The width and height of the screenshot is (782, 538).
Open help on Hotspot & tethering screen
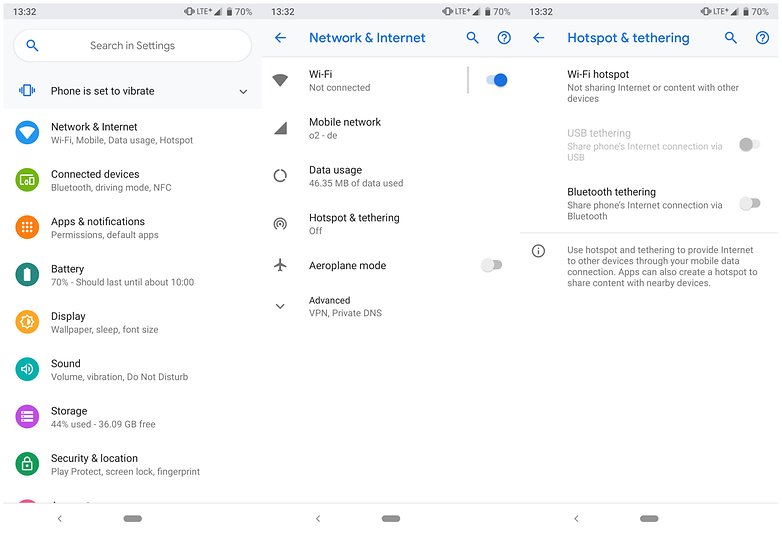(763, 37)
